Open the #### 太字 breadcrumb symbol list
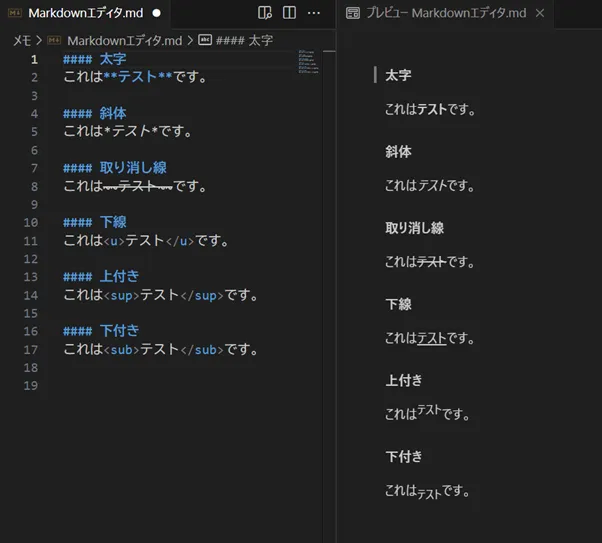This screenshot has width=602, height=543. tap(244, 40)
